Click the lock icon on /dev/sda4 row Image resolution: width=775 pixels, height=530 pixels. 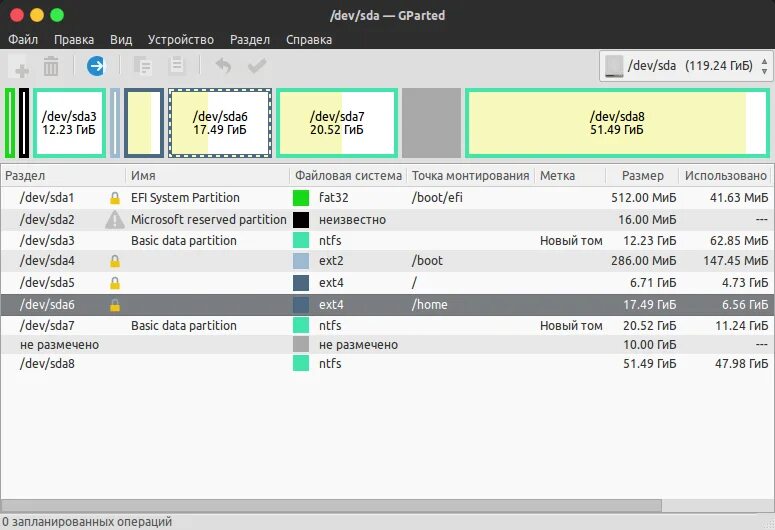[x=115, y=261]
